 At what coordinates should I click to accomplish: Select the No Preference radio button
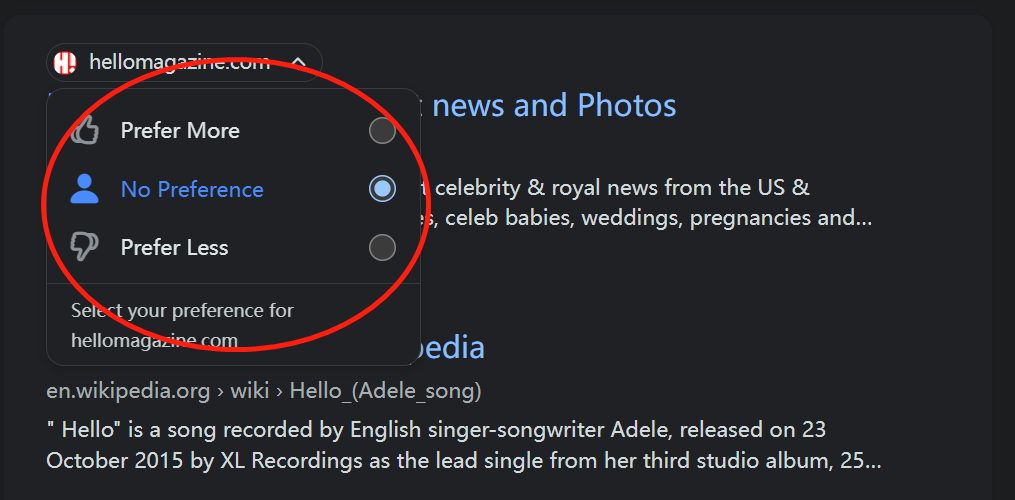click(x=382, y=189)
